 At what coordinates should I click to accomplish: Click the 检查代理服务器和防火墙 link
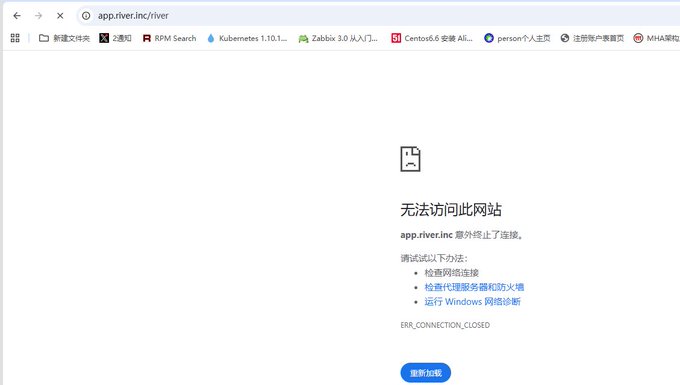tap(474, 287)
